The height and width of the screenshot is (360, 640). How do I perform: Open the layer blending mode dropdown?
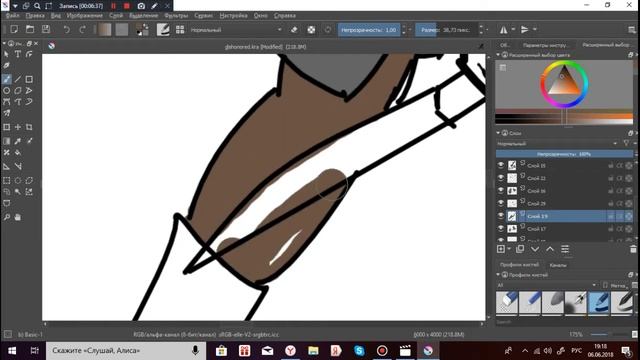557,144
